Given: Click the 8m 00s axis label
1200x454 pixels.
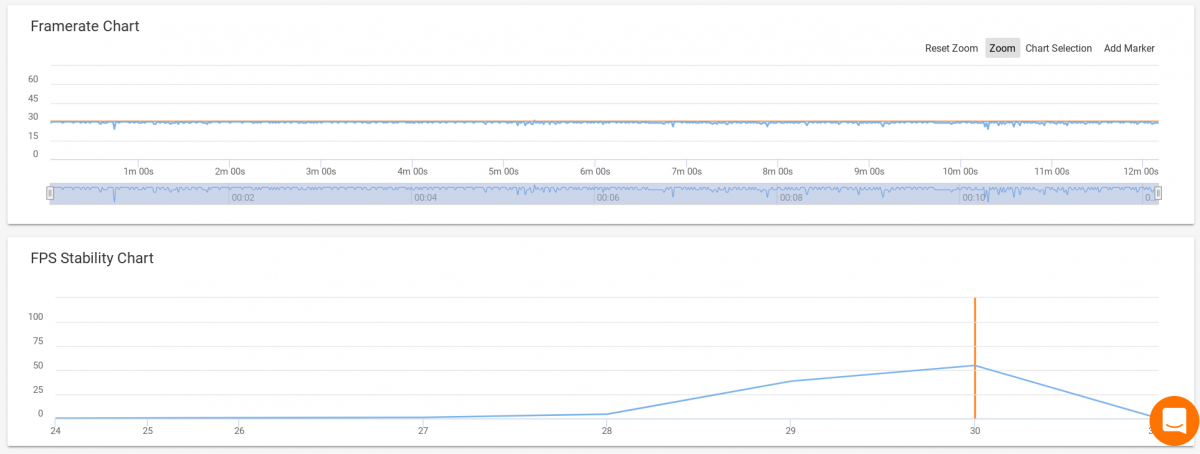Looking at the screenshot, I should [x=777, y=171].
